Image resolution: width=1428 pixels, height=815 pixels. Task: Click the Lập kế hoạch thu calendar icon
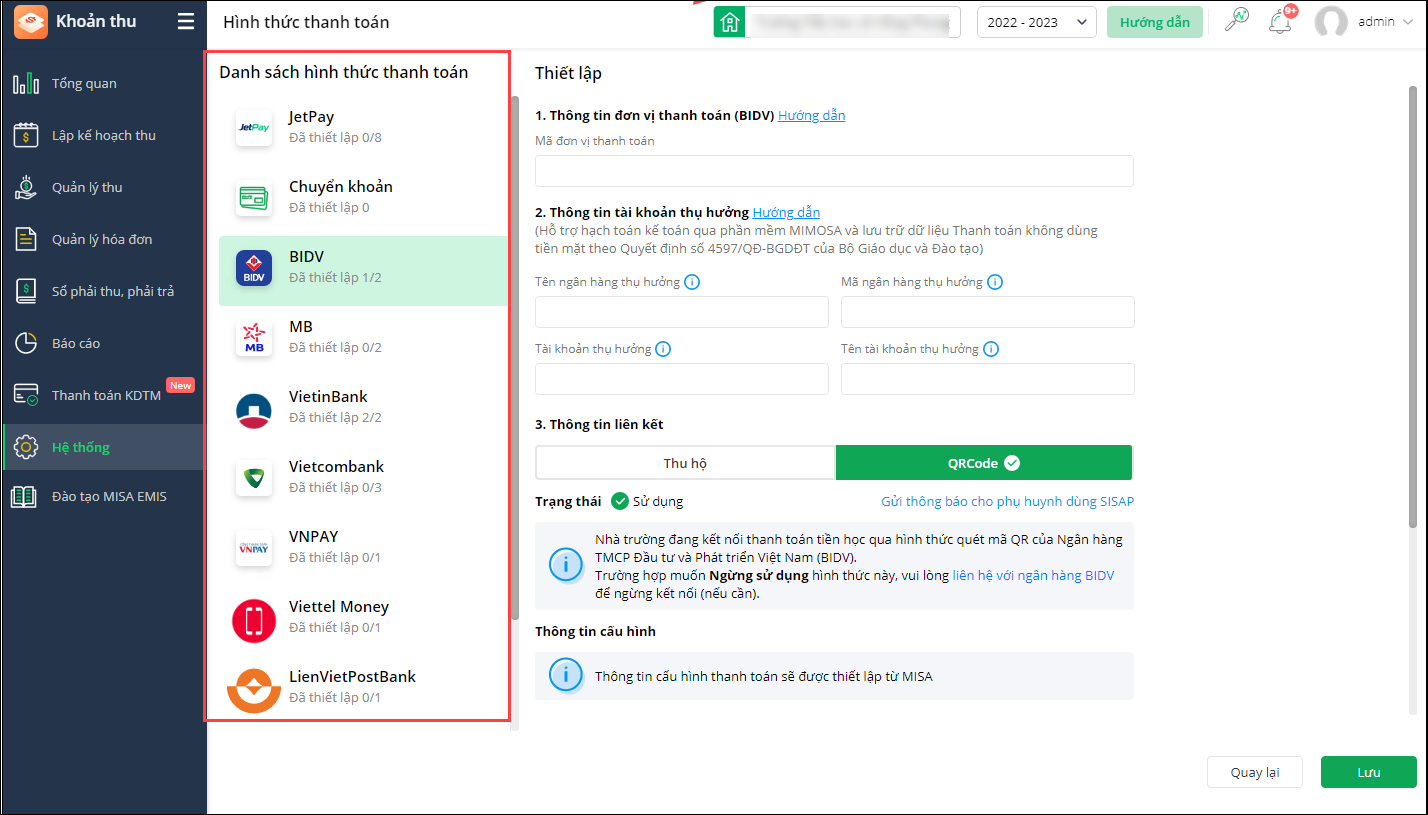click(26, 135)
